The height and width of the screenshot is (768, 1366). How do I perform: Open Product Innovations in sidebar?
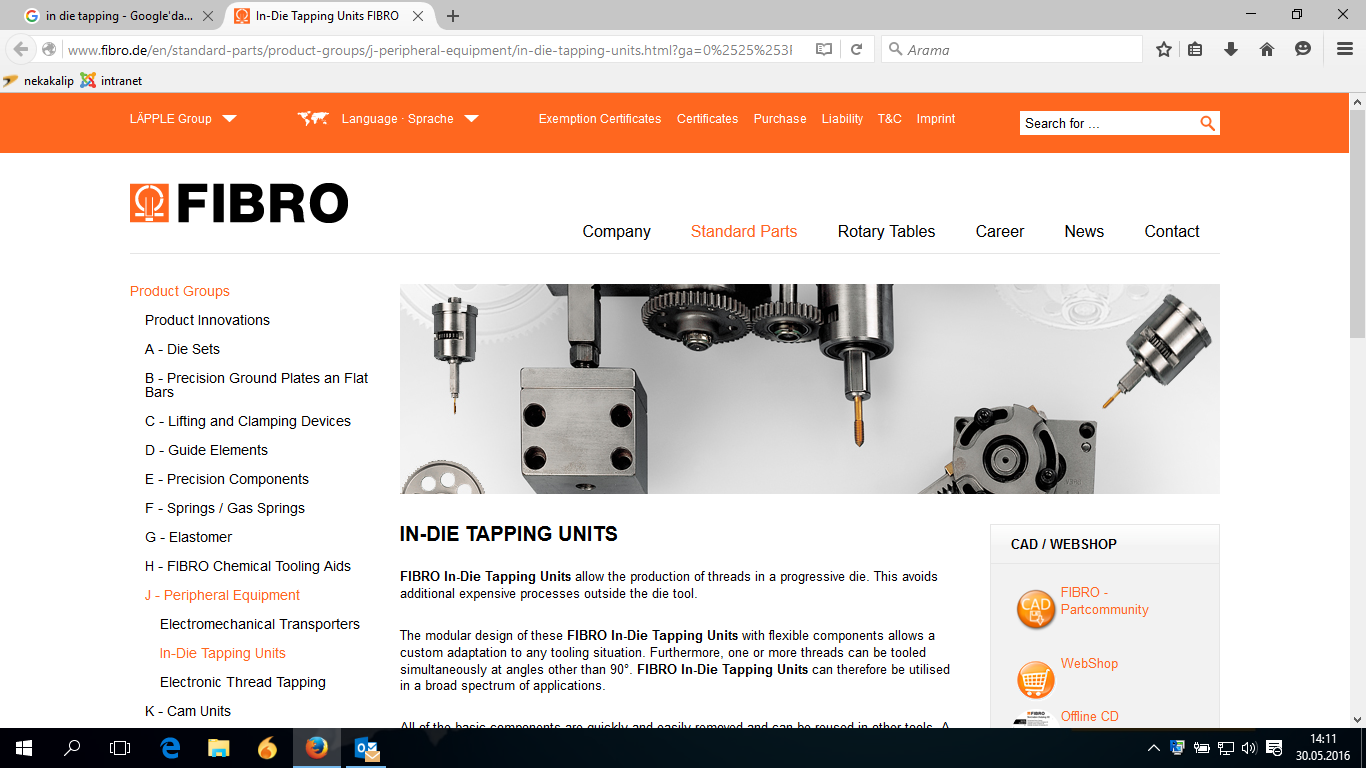[207, 320]
